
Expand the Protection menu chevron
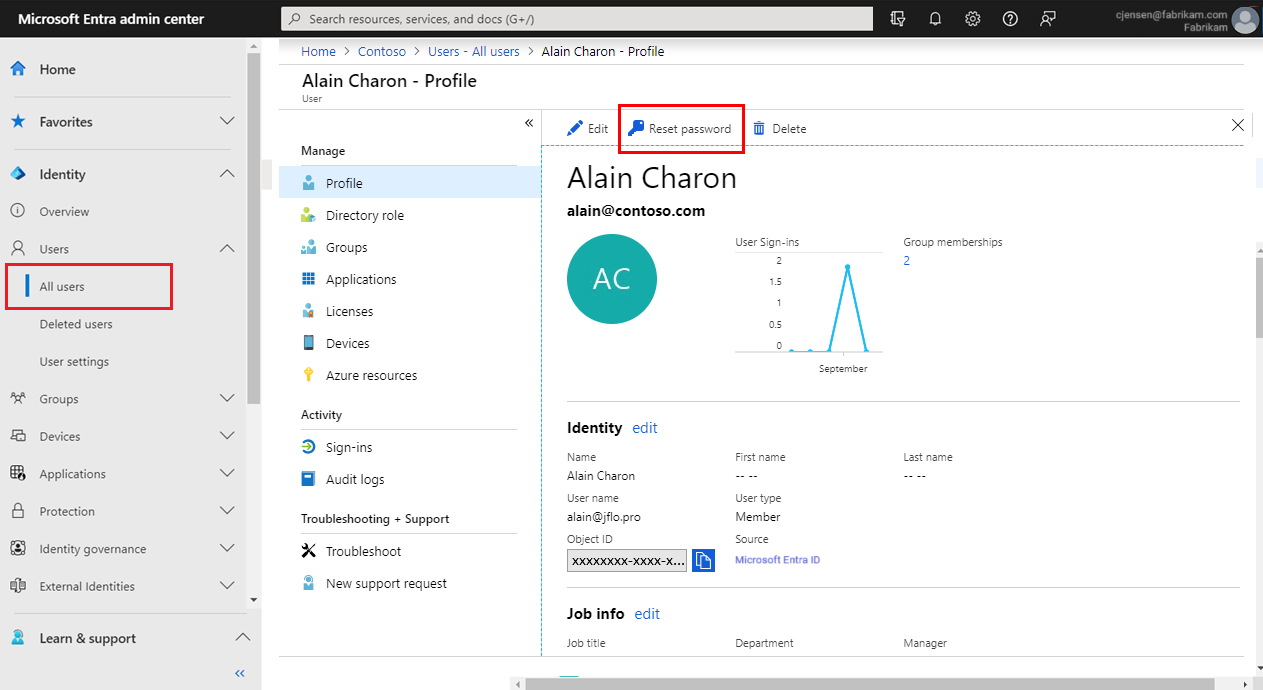click(x=227, y=511)
